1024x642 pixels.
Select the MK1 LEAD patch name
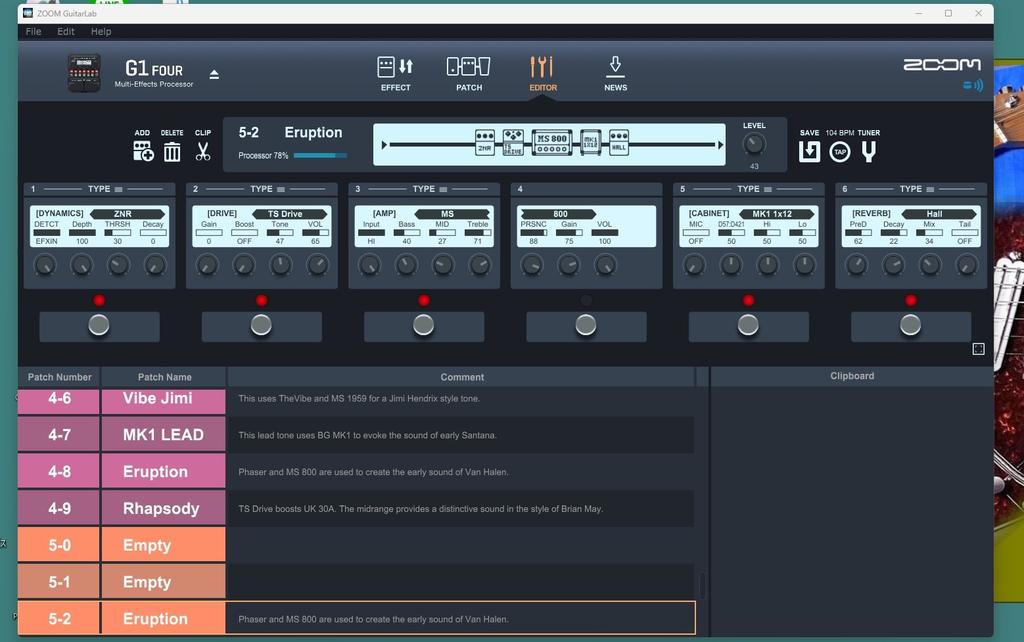coord(163,435)
